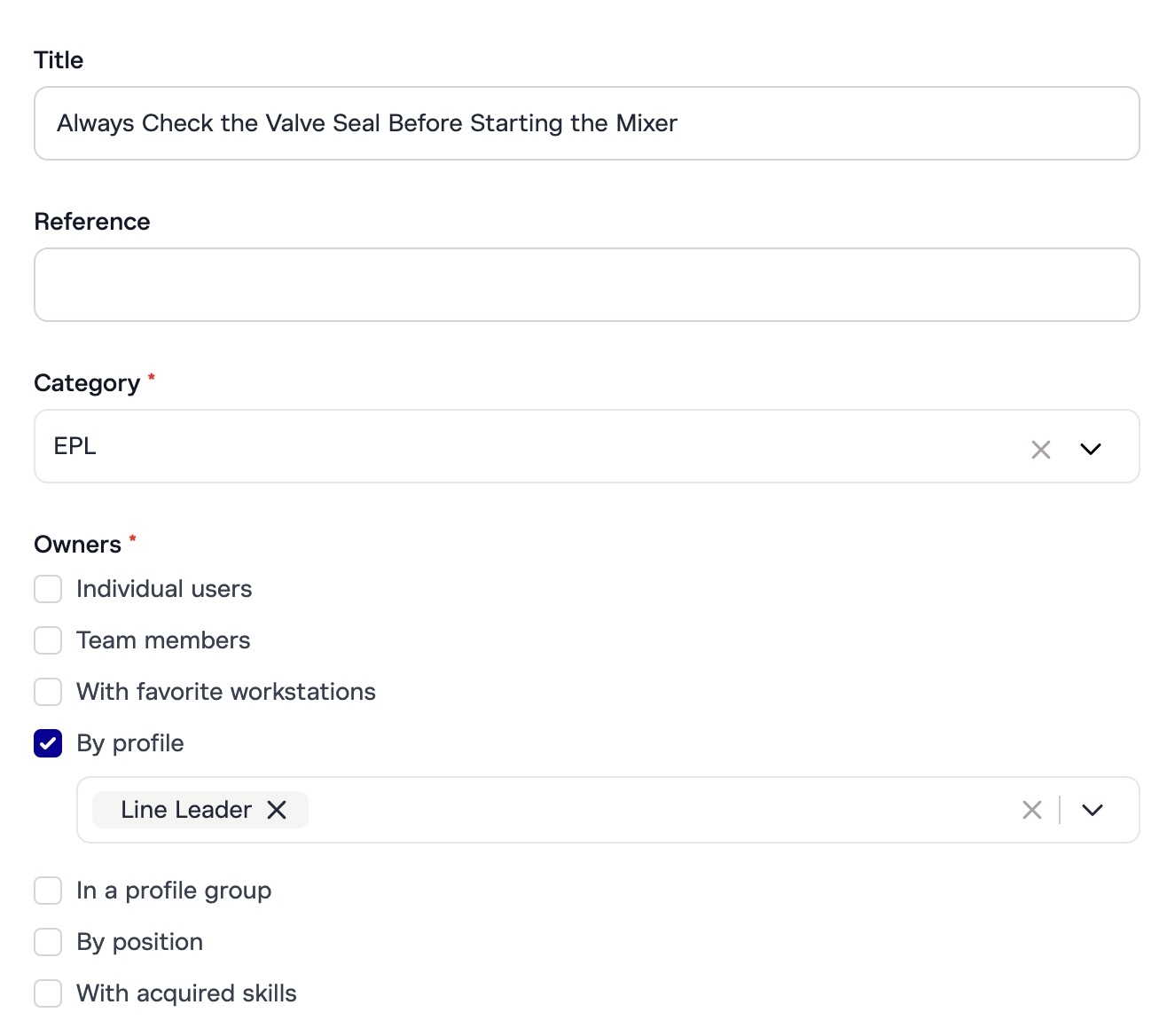The height and width of the screenshot is (1036, 1167).
Task: Uncheck the By profile checkbox
Action: (x=48, y=743)
